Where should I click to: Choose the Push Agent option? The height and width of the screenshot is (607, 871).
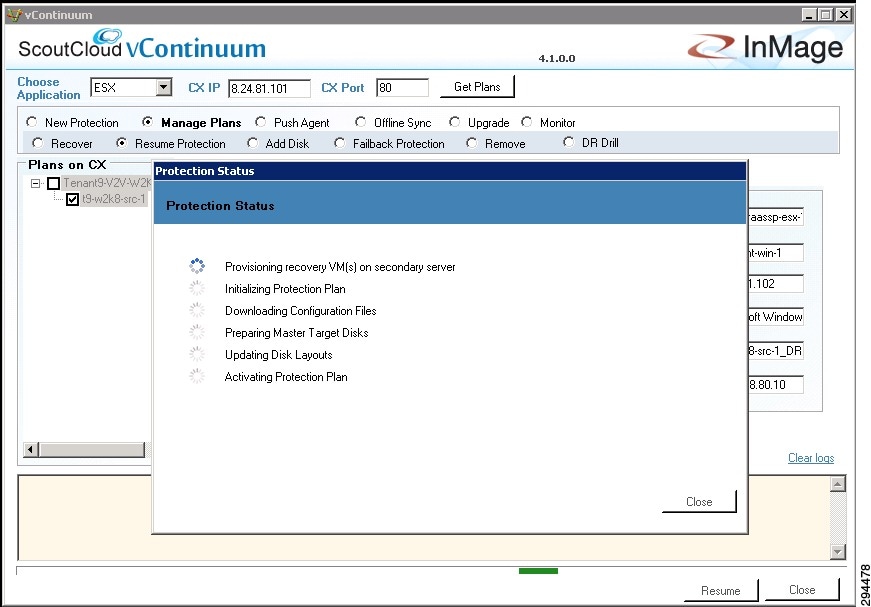pyautogui.click(x=260, y=122)
